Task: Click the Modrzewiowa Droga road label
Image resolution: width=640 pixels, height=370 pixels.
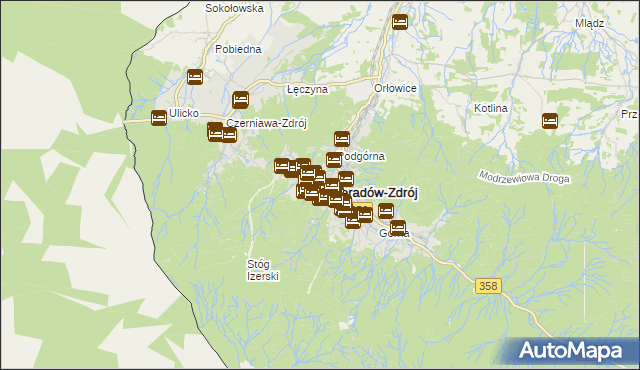Action: pos(524,178)
